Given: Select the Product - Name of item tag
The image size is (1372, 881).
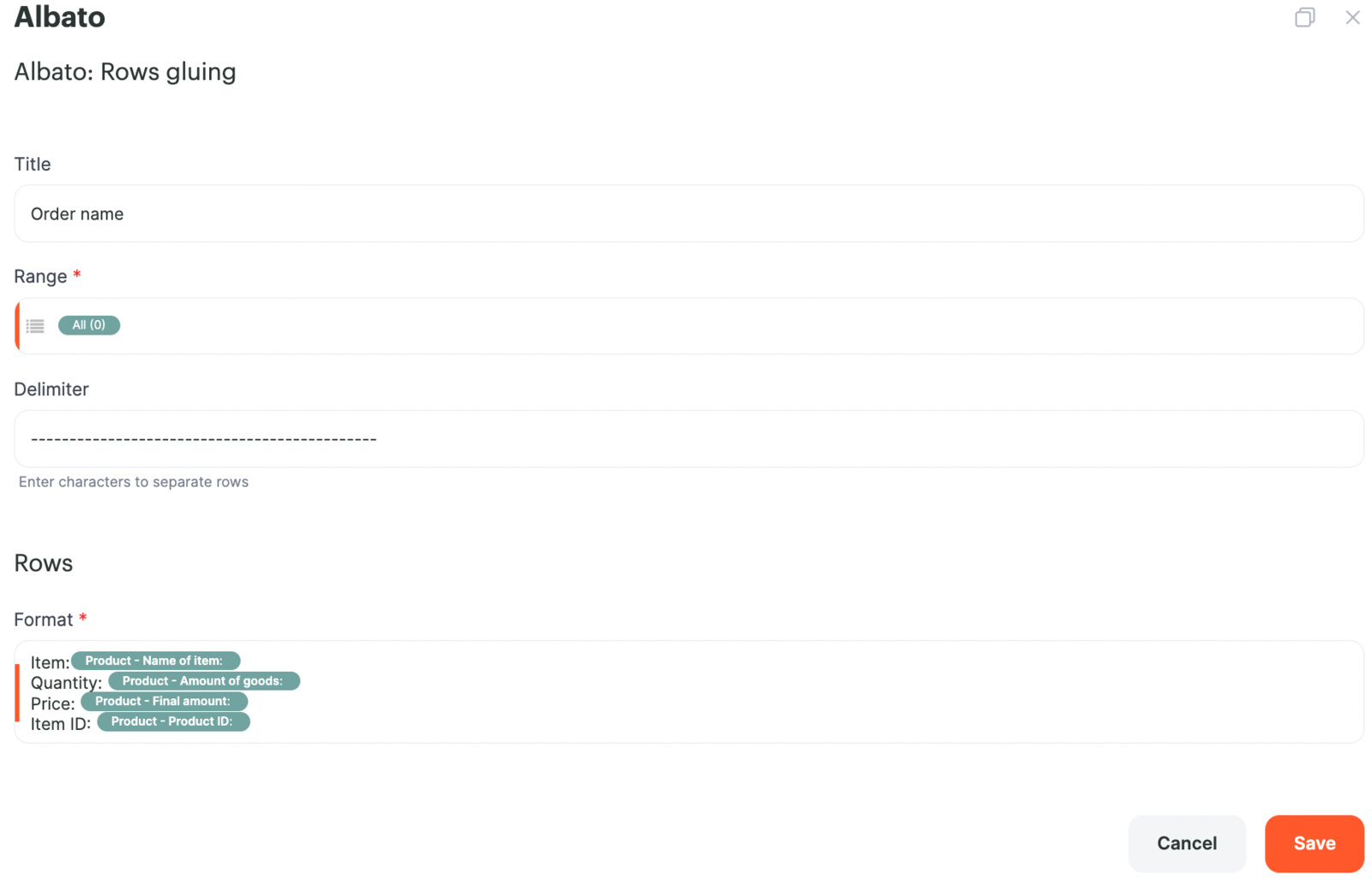Looking at the screenshot, I should [x=155, y=661].
